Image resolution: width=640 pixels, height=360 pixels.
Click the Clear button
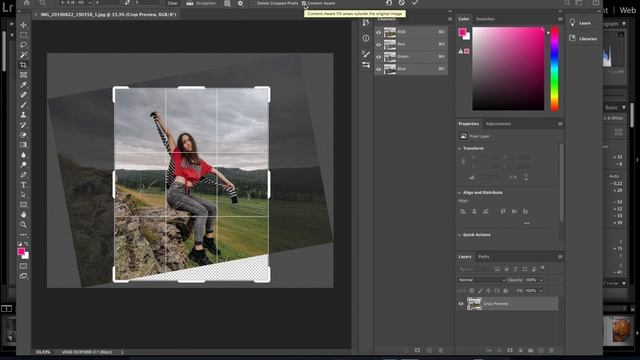coord(173,3)
